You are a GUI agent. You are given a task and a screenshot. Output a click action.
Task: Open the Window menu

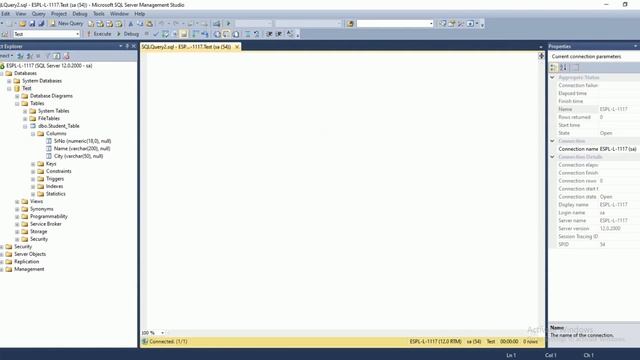click(x=119, y=14)
